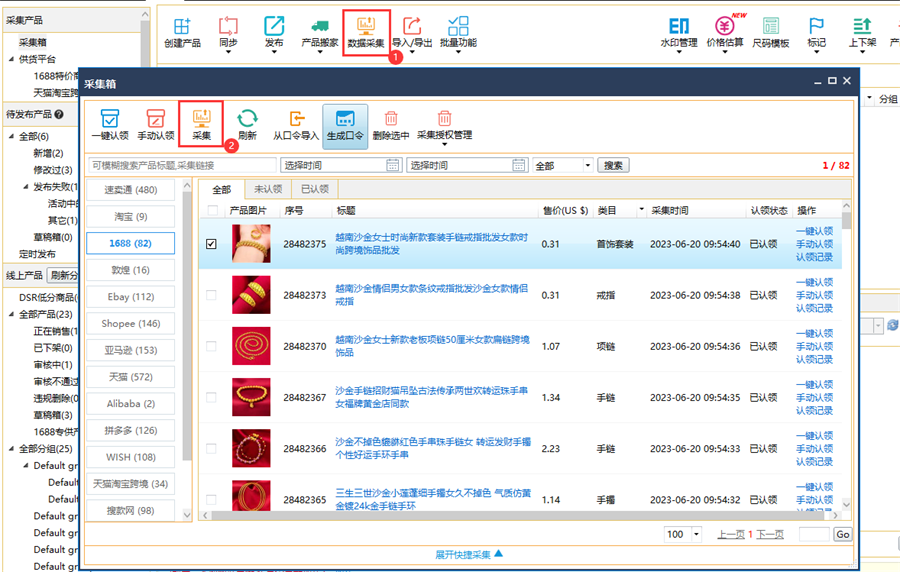
Task: Expand 展开快捷采集 panel
Action: (468, 554)
